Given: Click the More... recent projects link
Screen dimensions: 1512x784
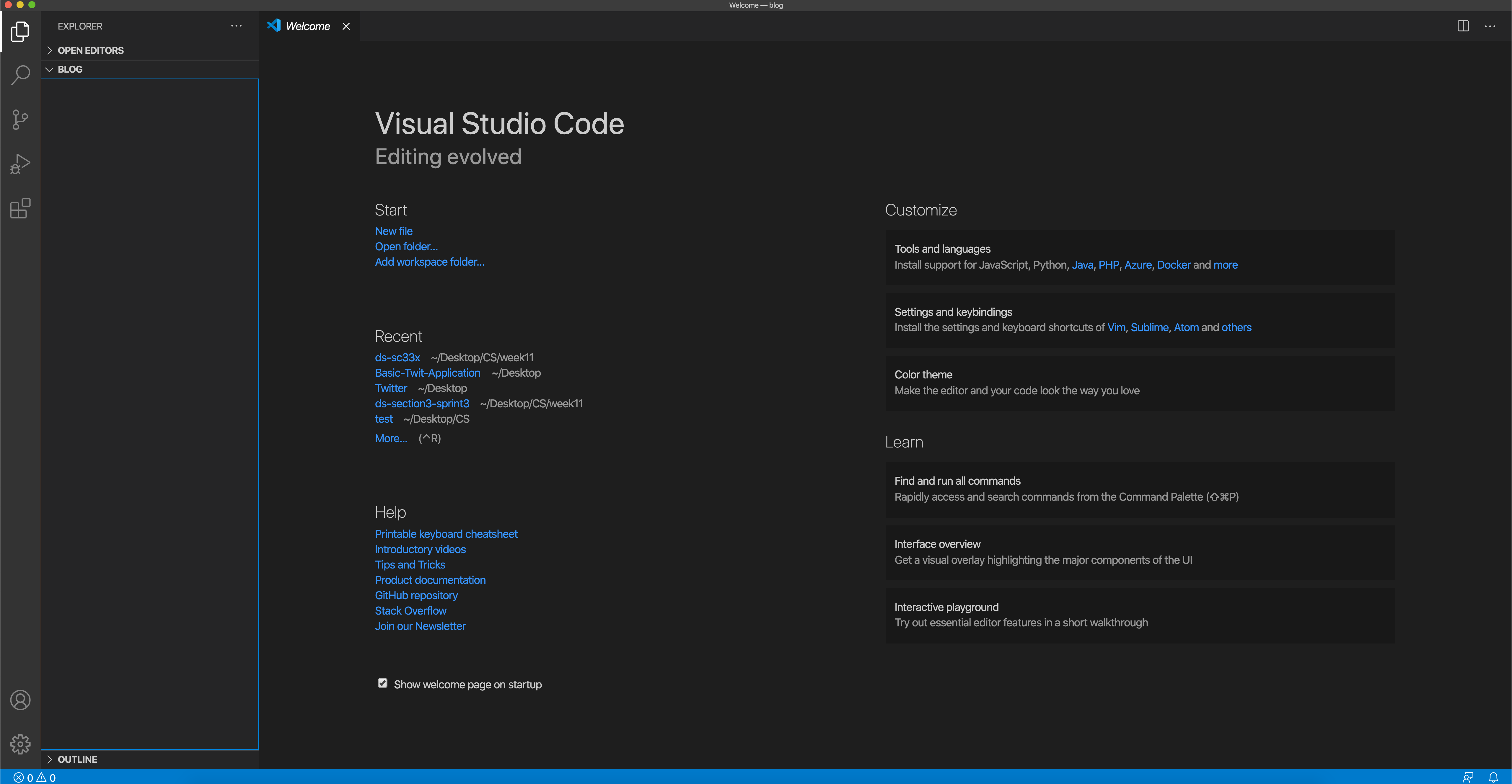Looking at the screenshot, I should click(x=391, y=438).
